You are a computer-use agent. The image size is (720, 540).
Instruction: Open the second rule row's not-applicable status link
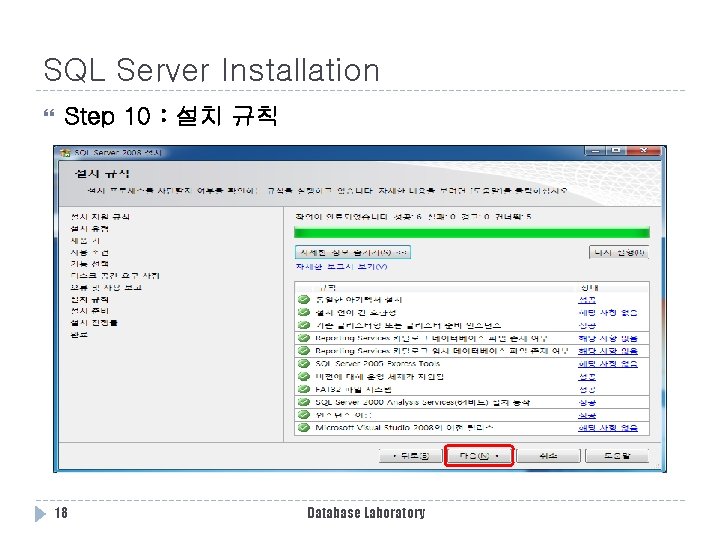point(608,313)
